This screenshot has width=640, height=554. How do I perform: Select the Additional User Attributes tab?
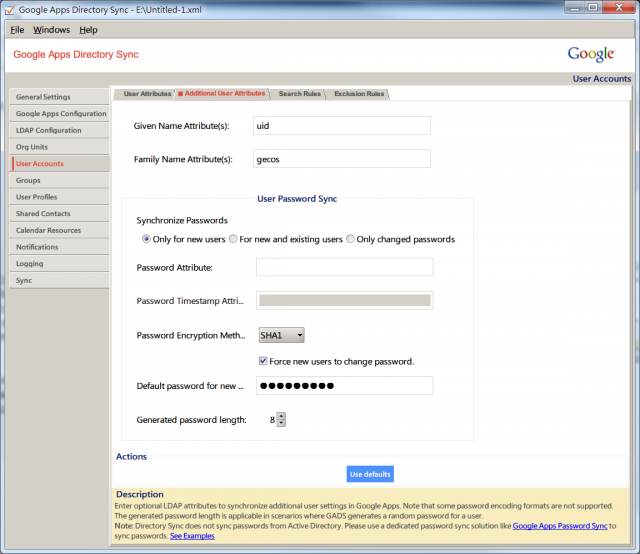(x=222, y=93)
